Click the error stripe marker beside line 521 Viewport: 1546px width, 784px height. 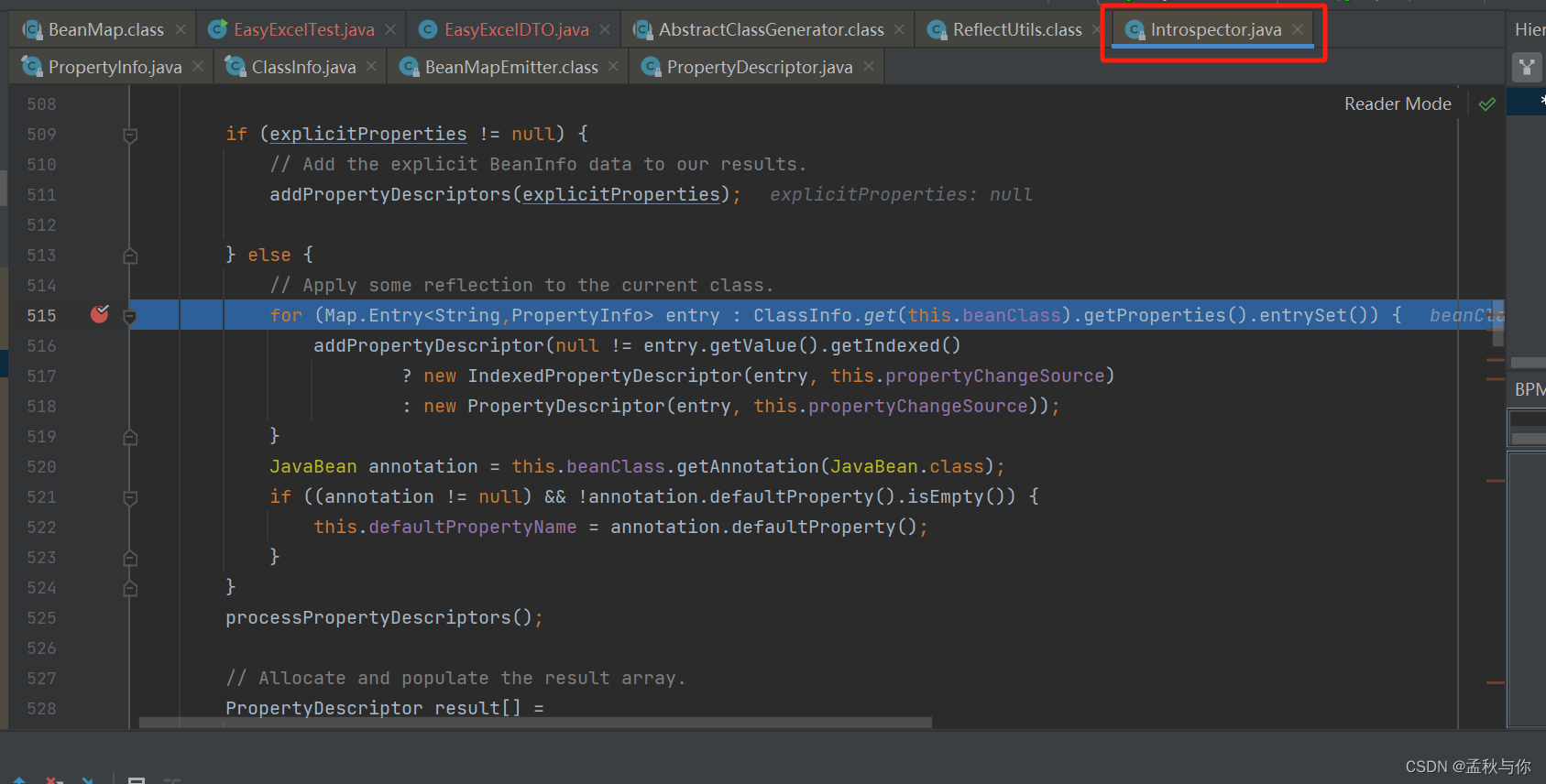pos(1496,480)
